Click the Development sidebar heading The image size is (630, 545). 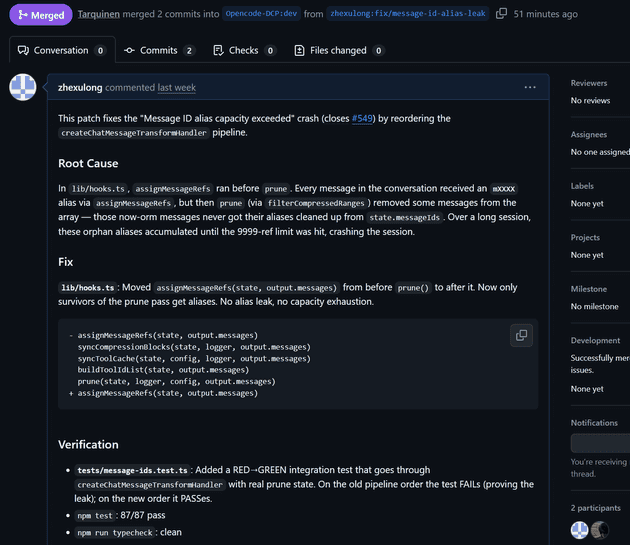(595, 340)
